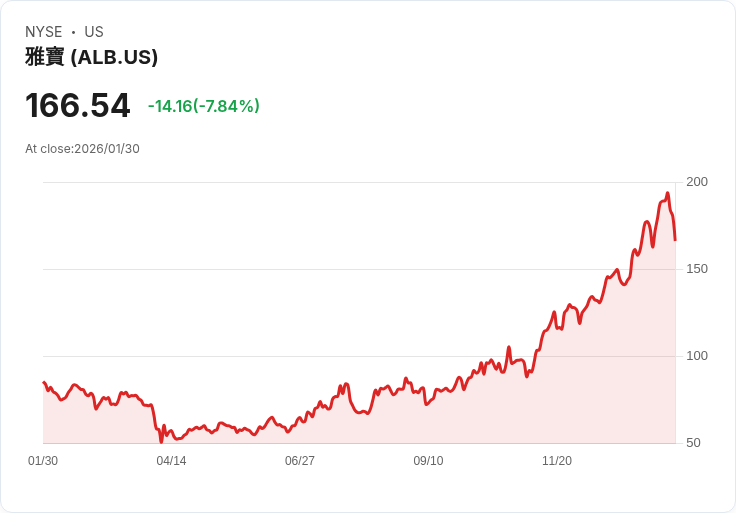736x513 pixels.
Task: Click the -14.16(-7.84%) price change
Action: [x=203, y=106]
